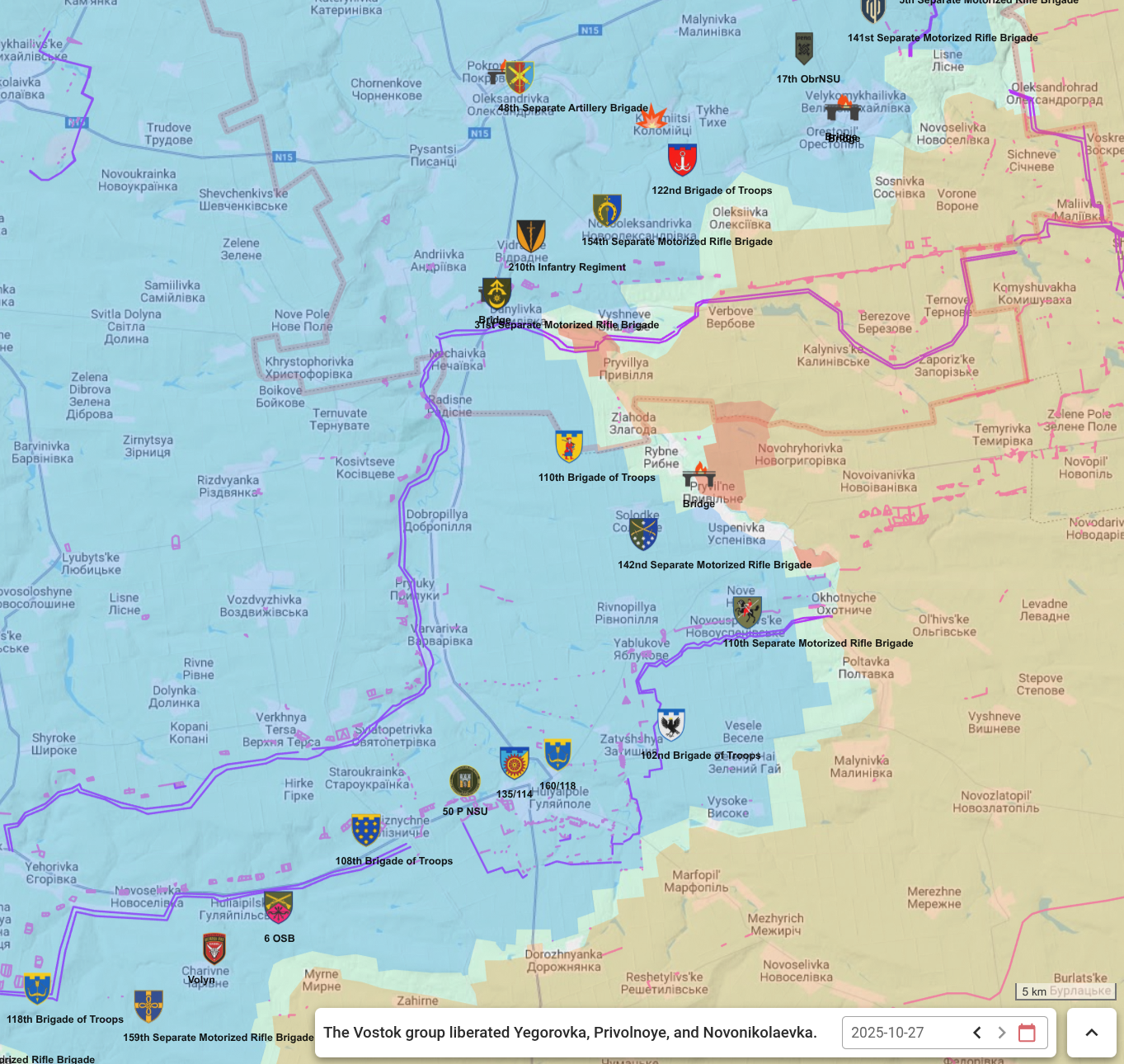Select the 110th Brigade of Troops emblem
This screenshot has width=1124, height=1064.
point(569,446)
